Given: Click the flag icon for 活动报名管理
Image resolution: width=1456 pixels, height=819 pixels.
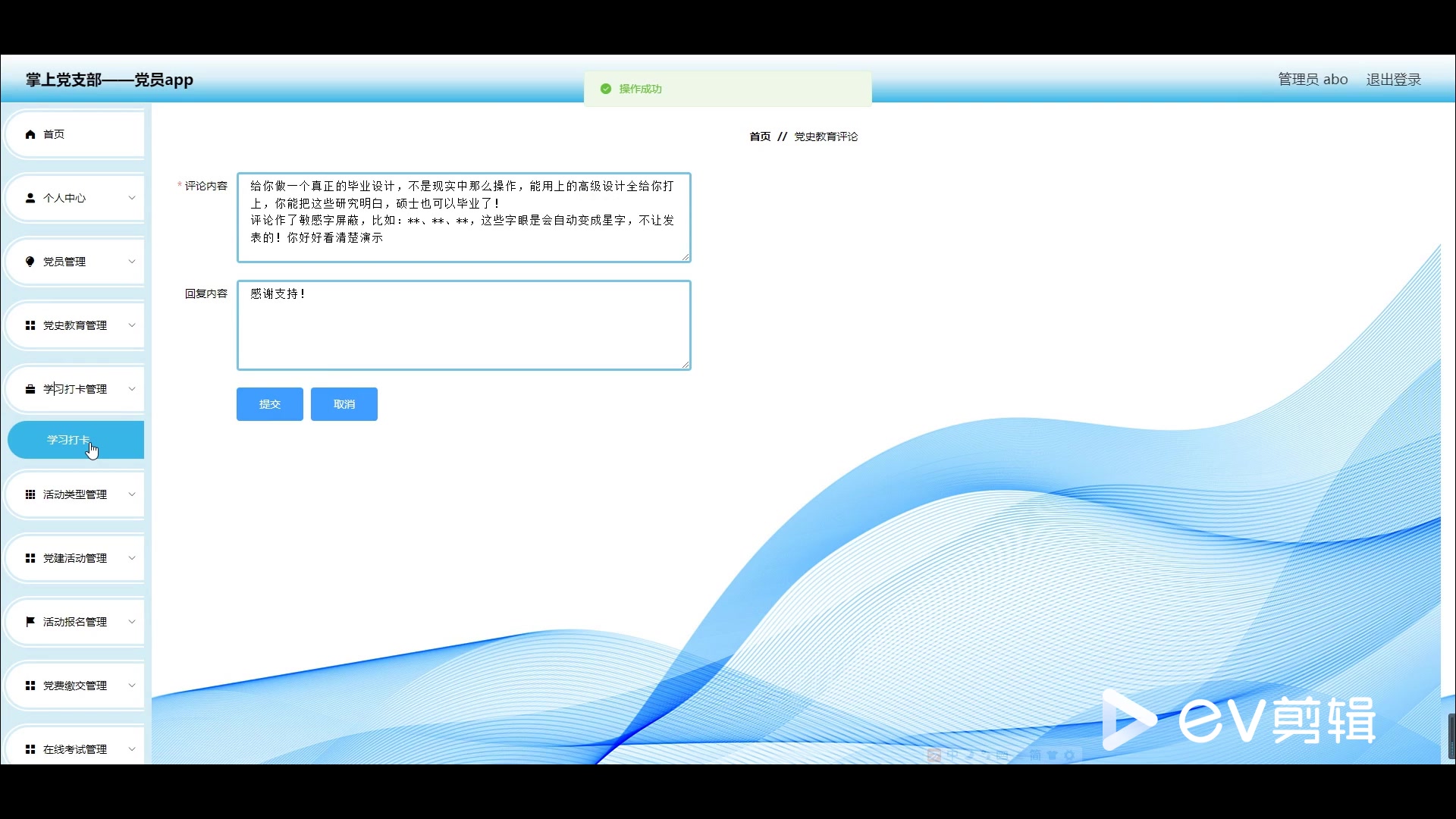Looking at the screenshot, I should coord(30,622).
